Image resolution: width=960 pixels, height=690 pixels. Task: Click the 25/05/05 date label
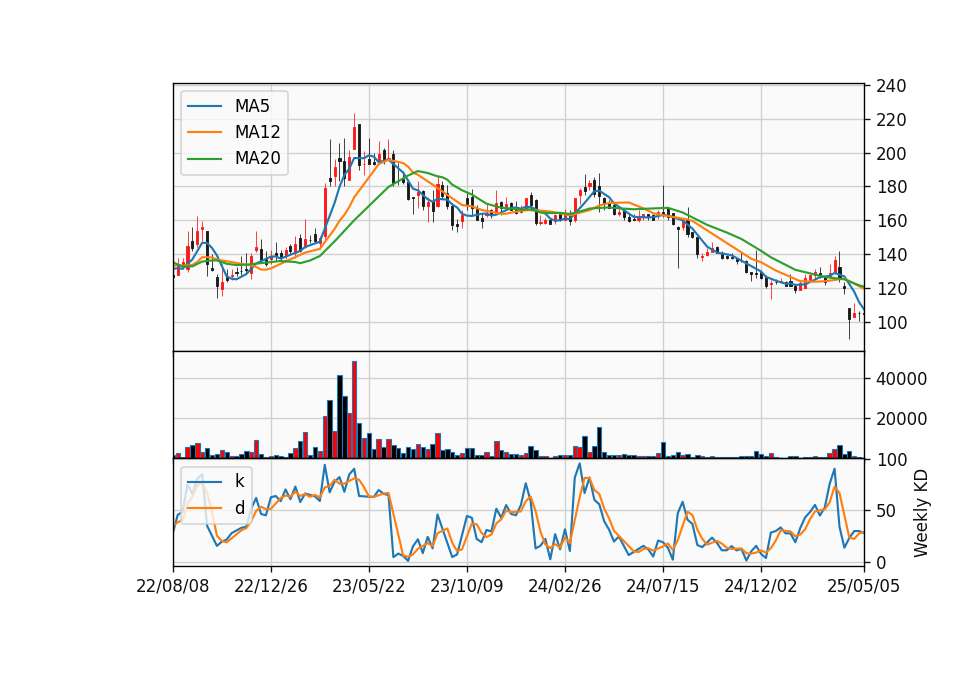(x=863, y=586)
